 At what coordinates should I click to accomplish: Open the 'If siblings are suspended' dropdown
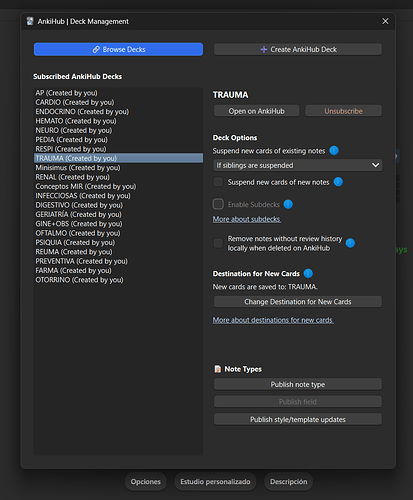coord(298,165)
